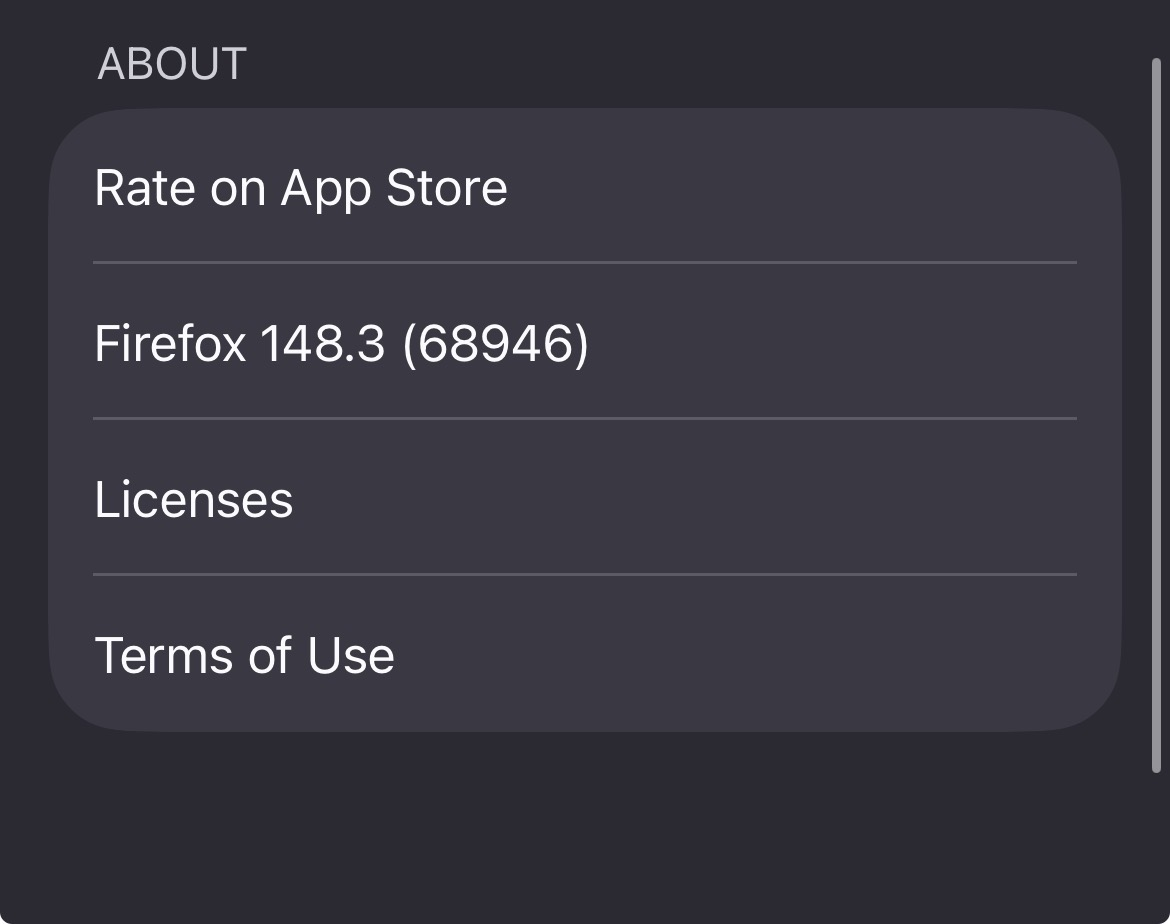
Task: Open the Licenses page
Action: coord(193,500)
